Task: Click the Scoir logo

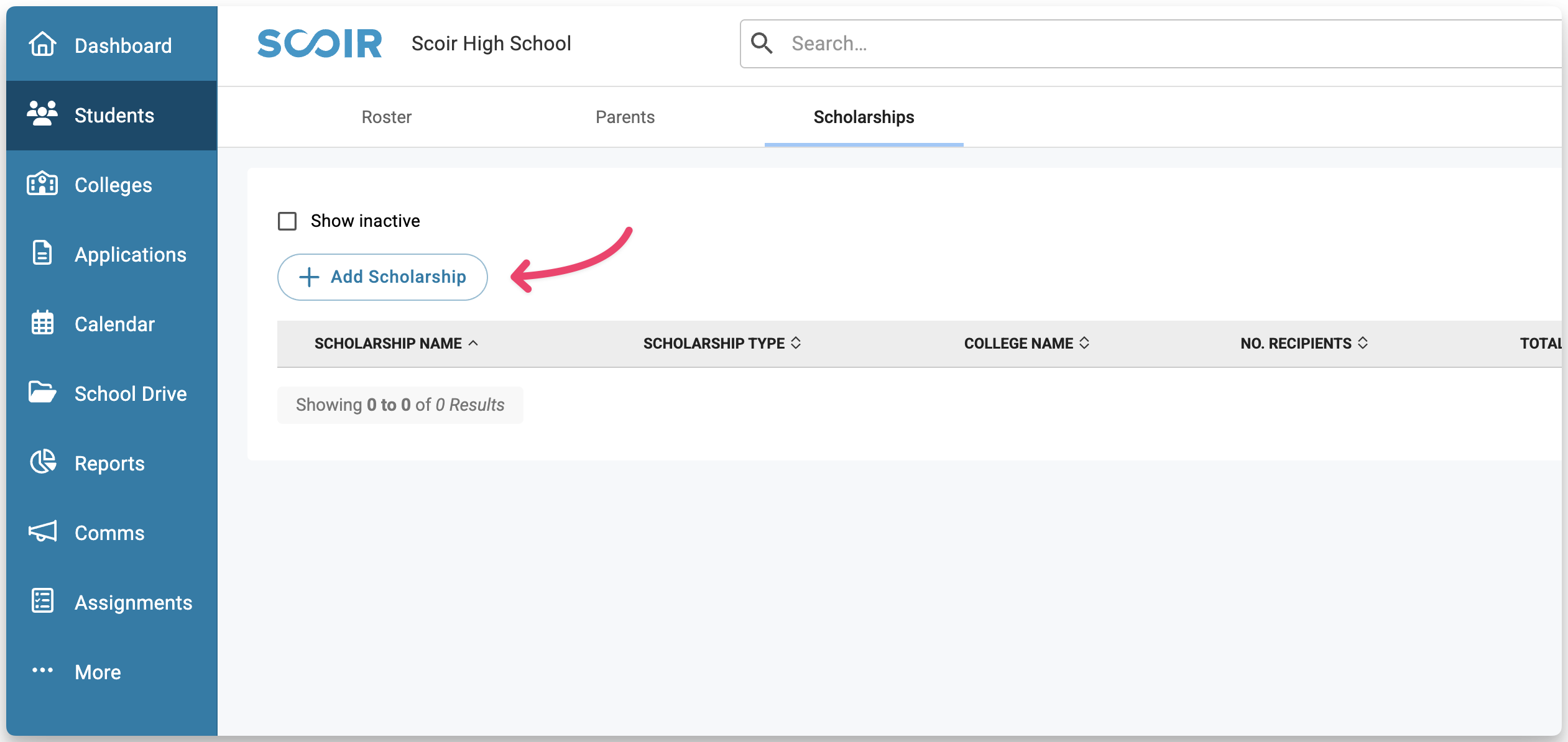Action: [x=320, y=44]
